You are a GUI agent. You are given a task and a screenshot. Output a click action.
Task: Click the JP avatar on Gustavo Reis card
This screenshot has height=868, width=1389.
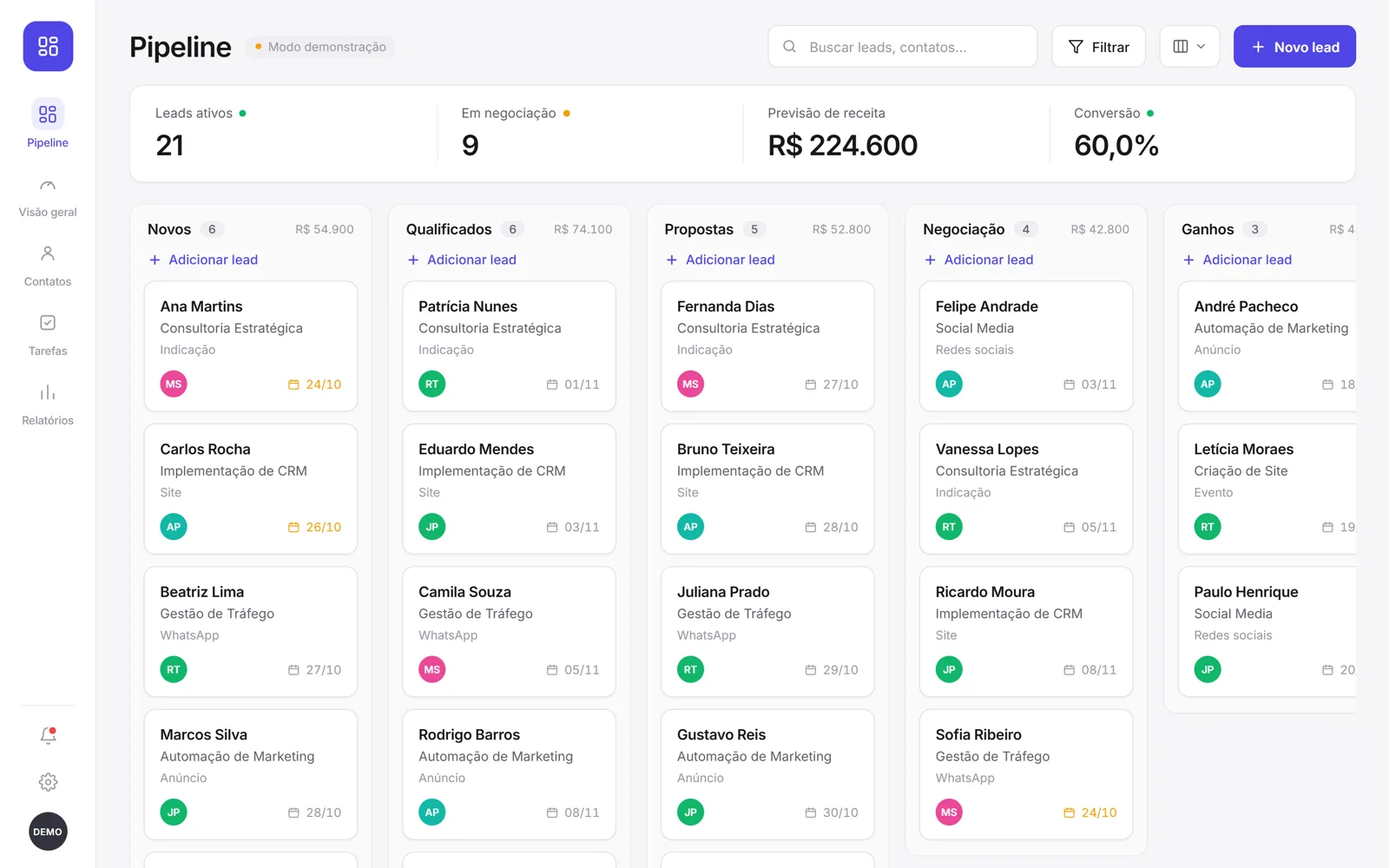click(x=690, y=812)
